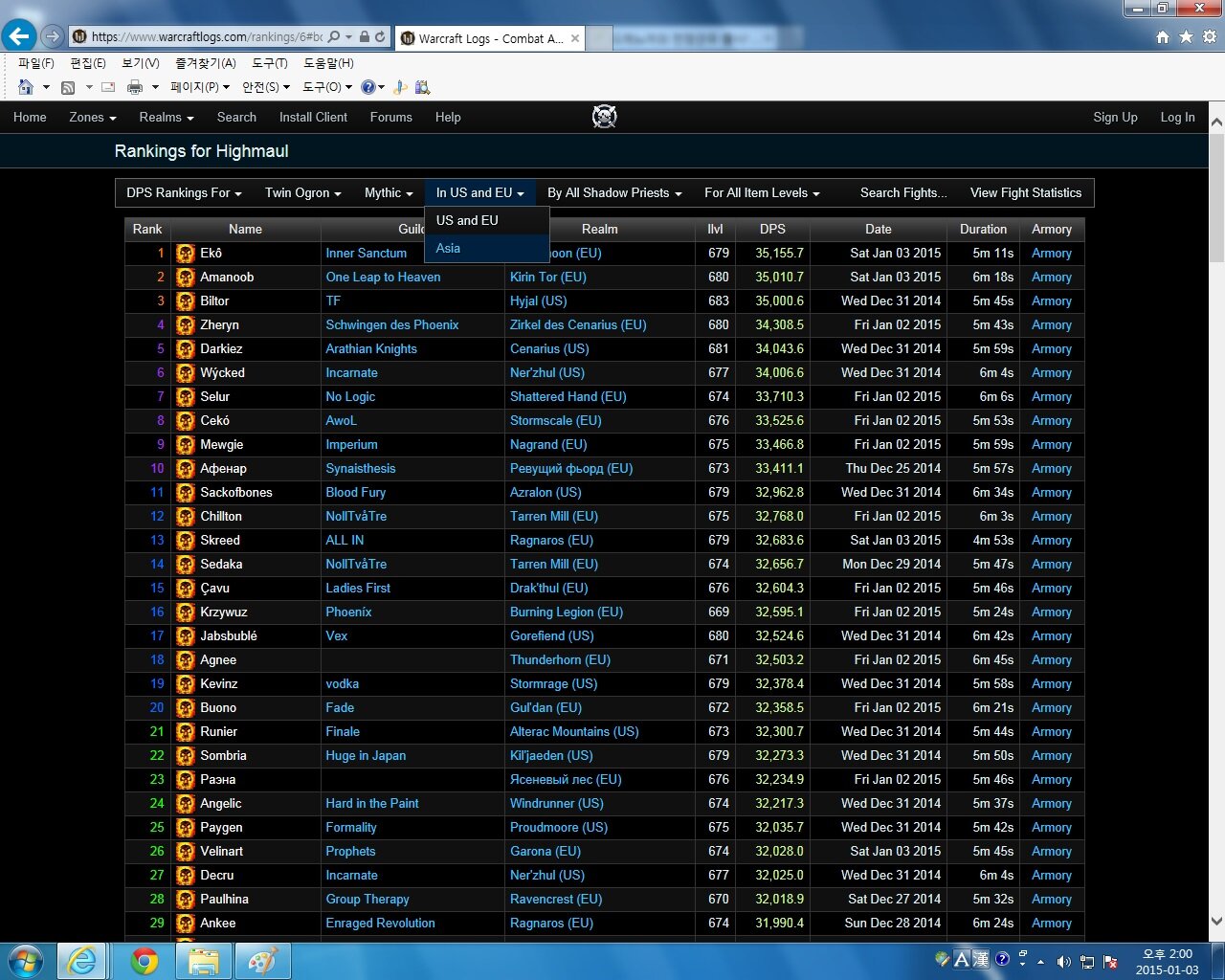The width and height of the screenshot is (1225, 980).
Task: Open the For All Item Levels dropdown
Action: coord(761,192)
